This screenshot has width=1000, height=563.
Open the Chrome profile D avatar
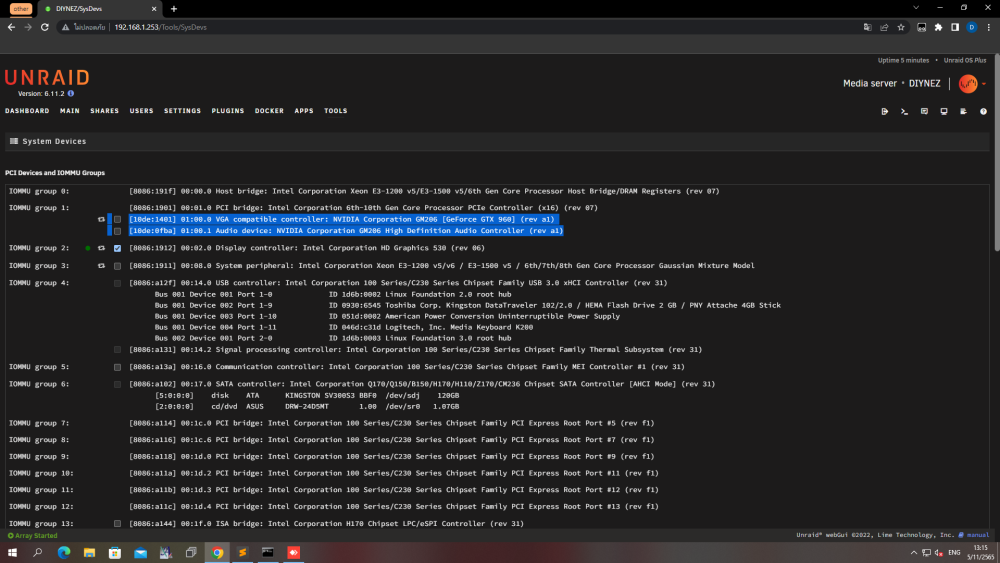coord(971,27)
